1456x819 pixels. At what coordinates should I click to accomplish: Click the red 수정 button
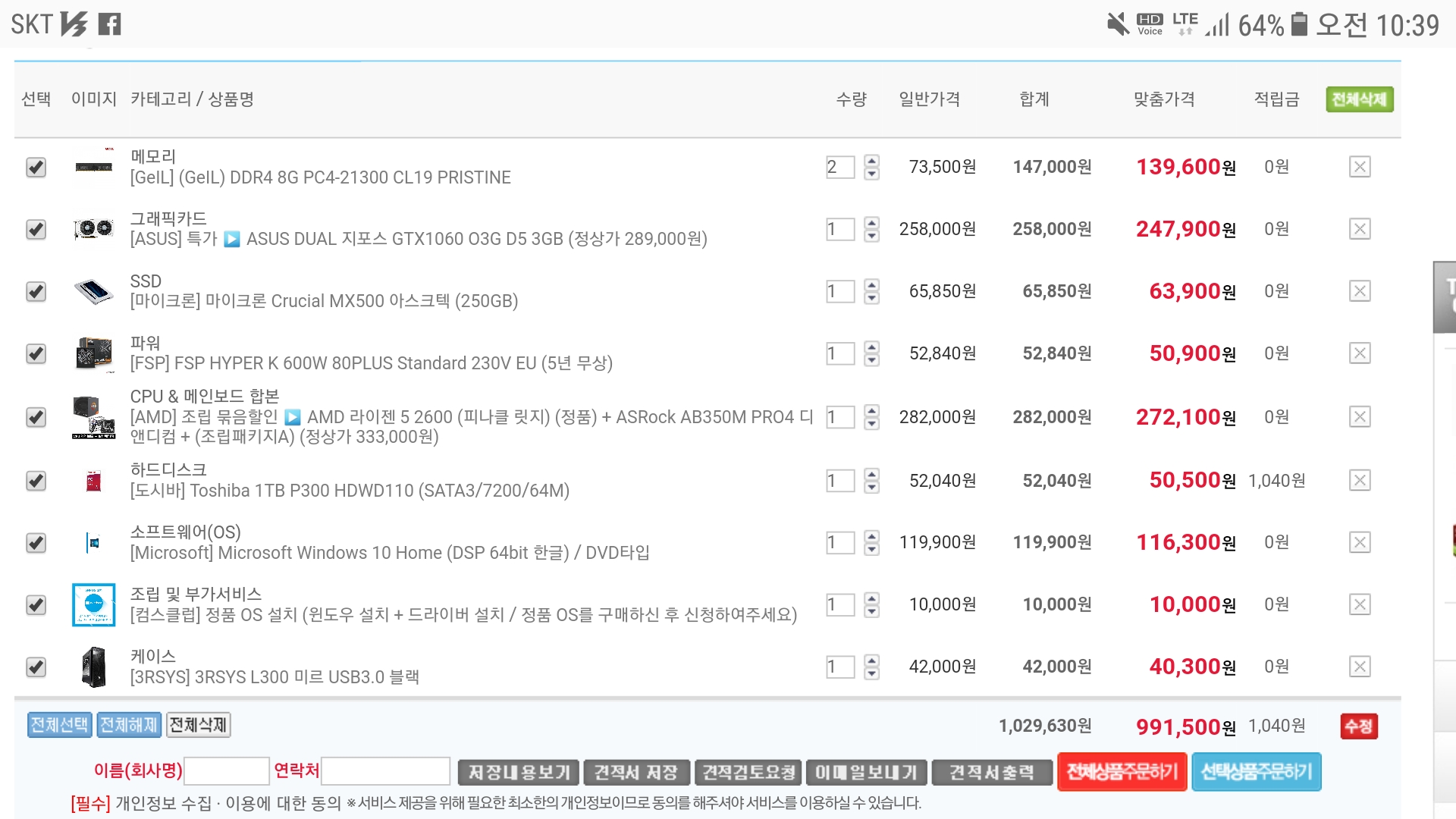click(x=1359, y=726)
